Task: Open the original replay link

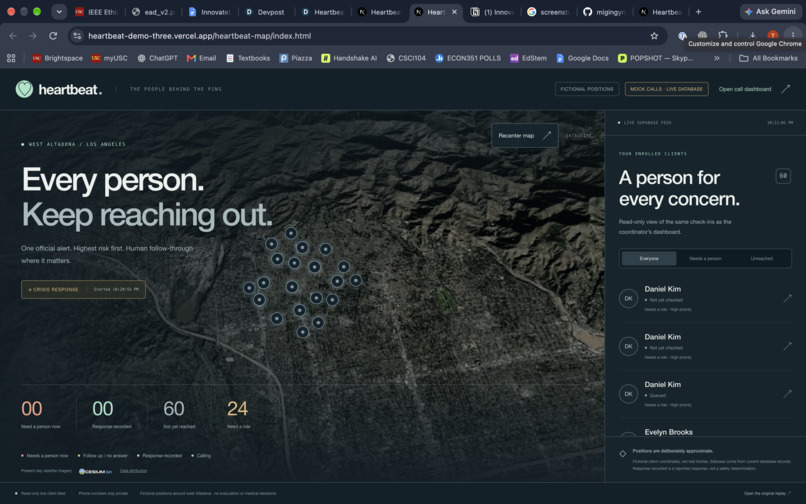Action: click(x=767, y=493)
